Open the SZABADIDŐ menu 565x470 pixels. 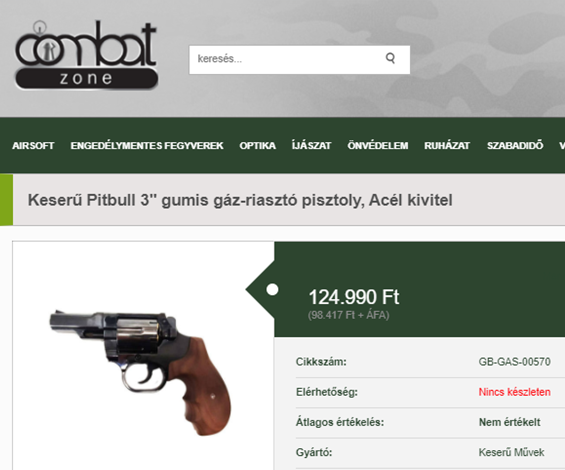515,146
